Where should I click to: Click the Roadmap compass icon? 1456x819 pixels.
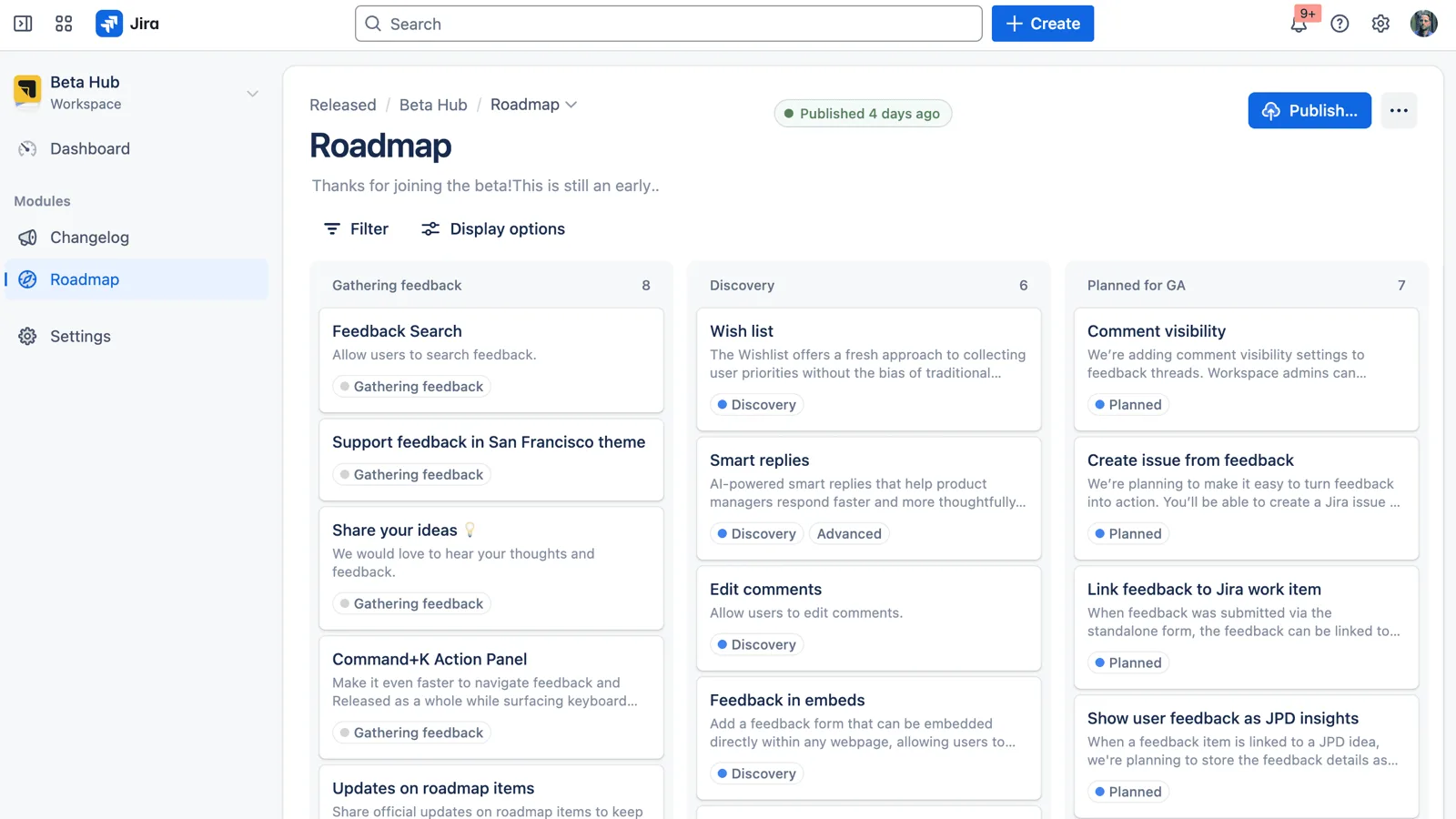tap(27, 279)
